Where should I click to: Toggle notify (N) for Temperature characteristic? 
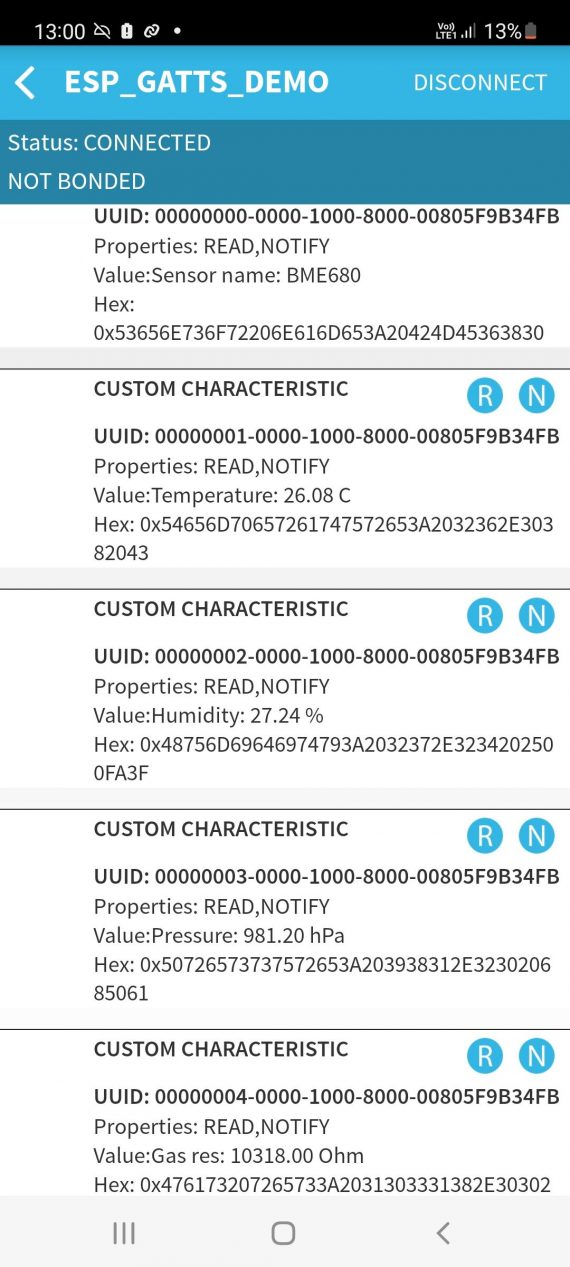536,396
